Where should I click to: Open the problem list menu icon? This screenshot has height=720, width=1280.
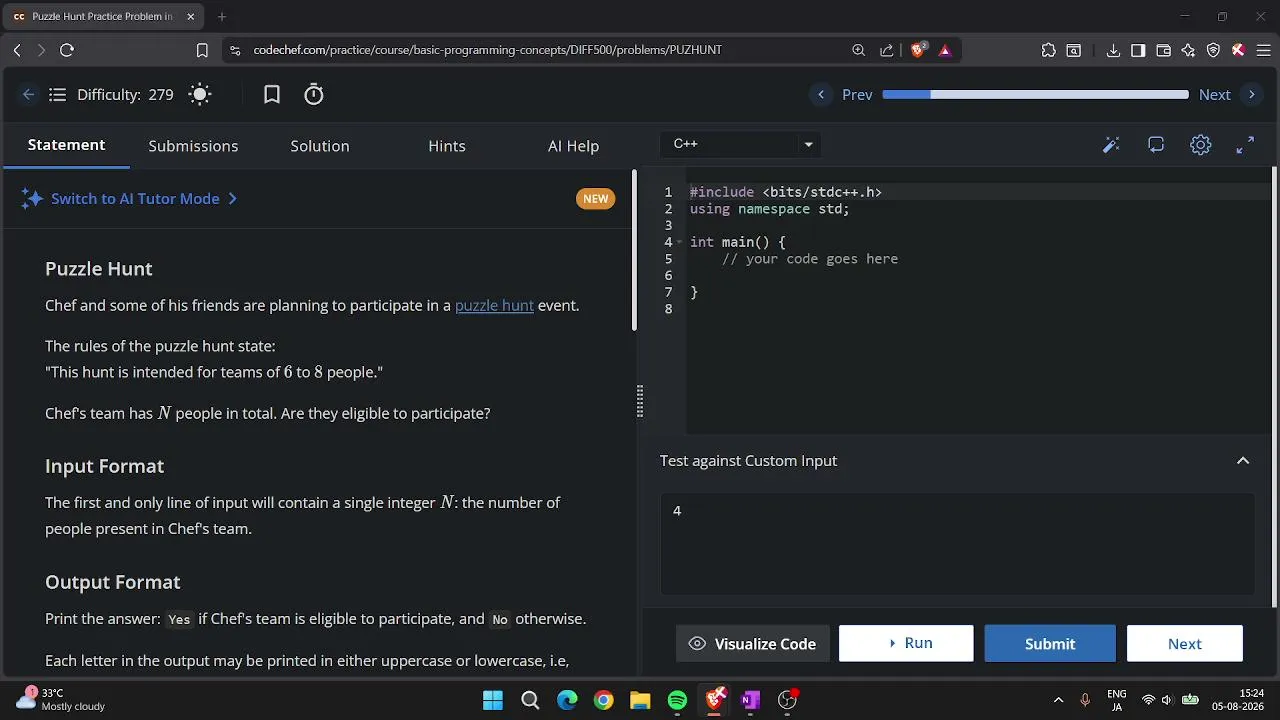tap(57, 95)
